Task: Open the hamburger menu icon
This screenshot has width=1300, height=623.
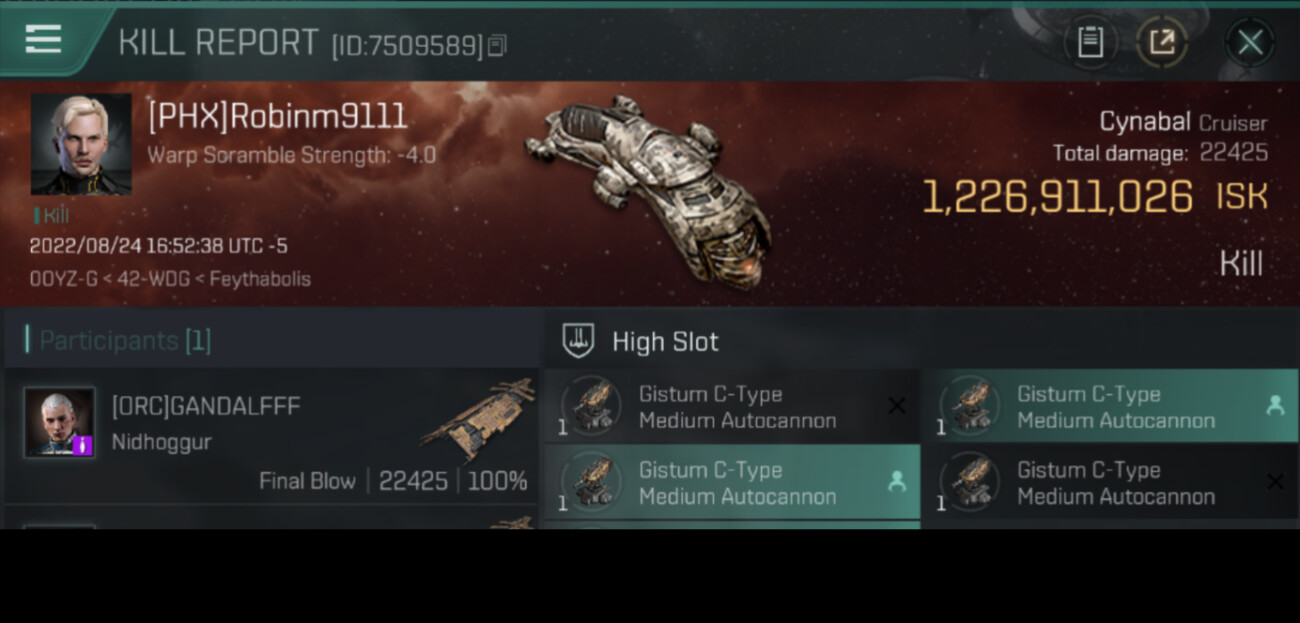Action: point(43,39)
